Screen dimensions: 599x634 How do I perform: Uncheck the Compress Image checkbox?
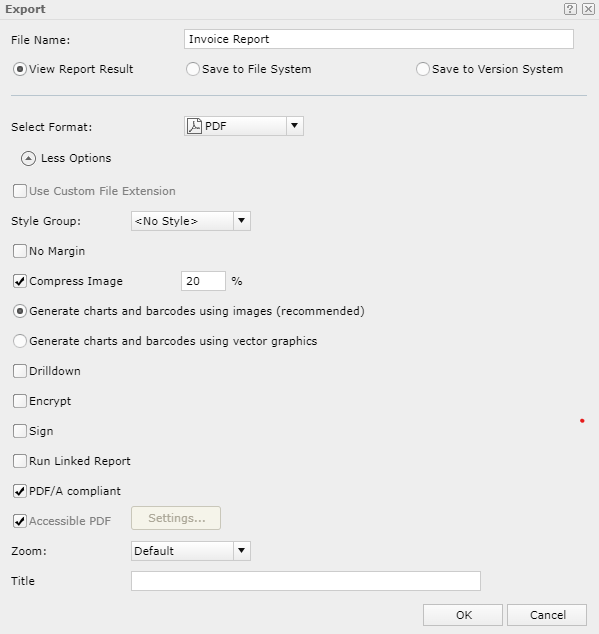point(20,281)
